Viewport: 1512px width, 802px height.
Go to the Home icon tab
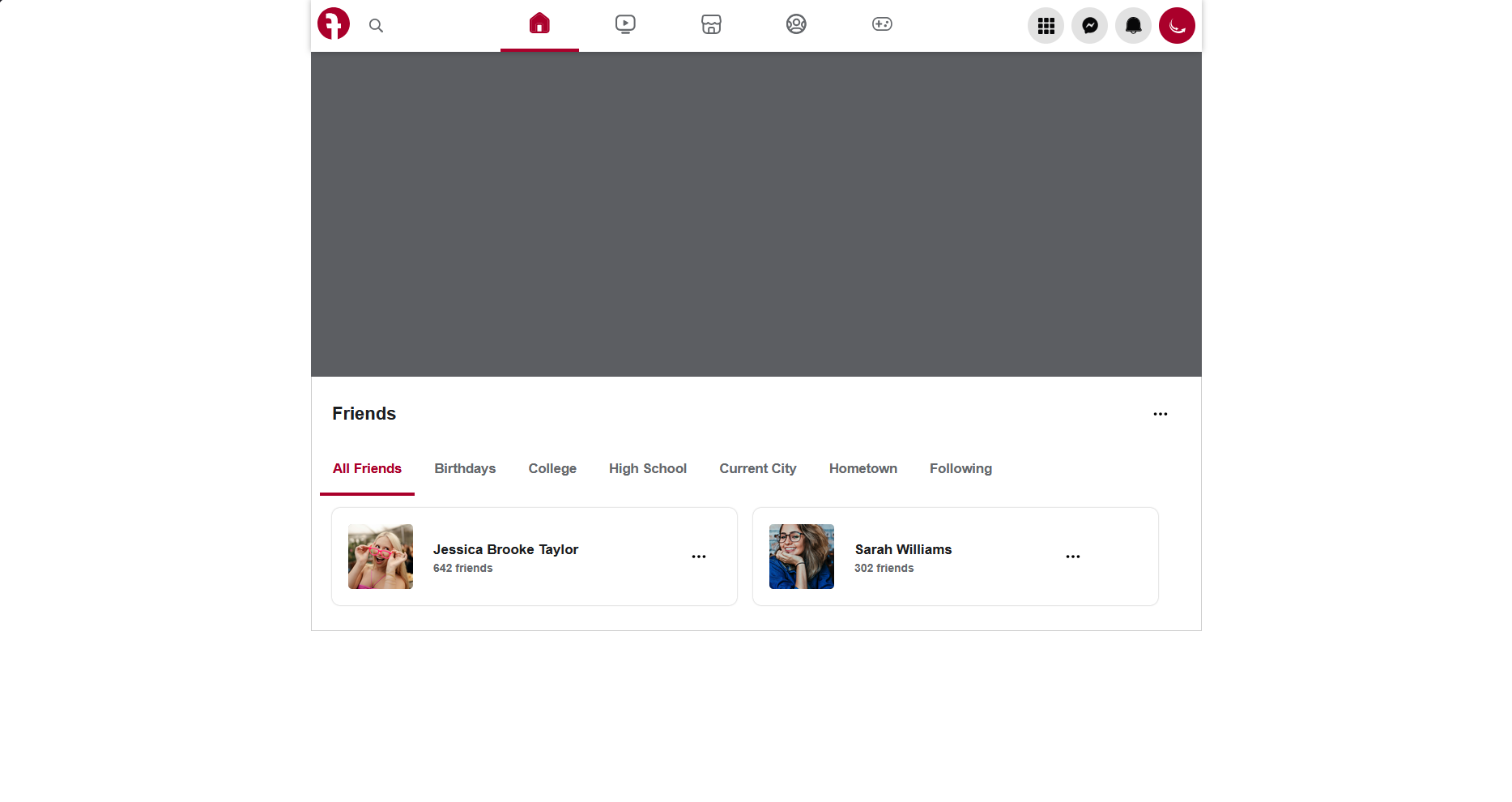pyautogui.click(x=539, y=24)
